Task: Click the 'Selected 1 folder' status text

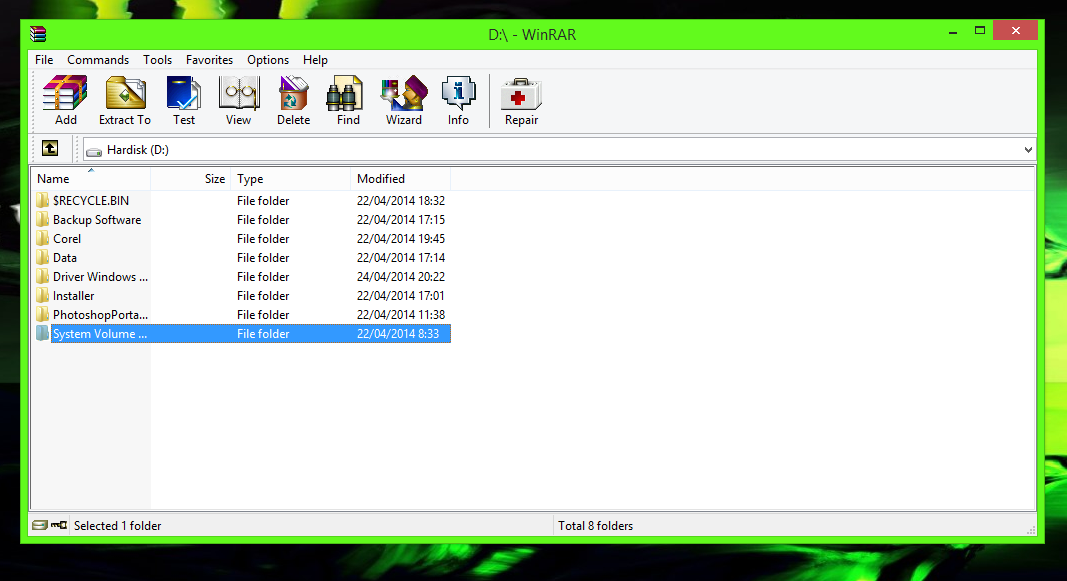Action: click(x=118, y=526)
